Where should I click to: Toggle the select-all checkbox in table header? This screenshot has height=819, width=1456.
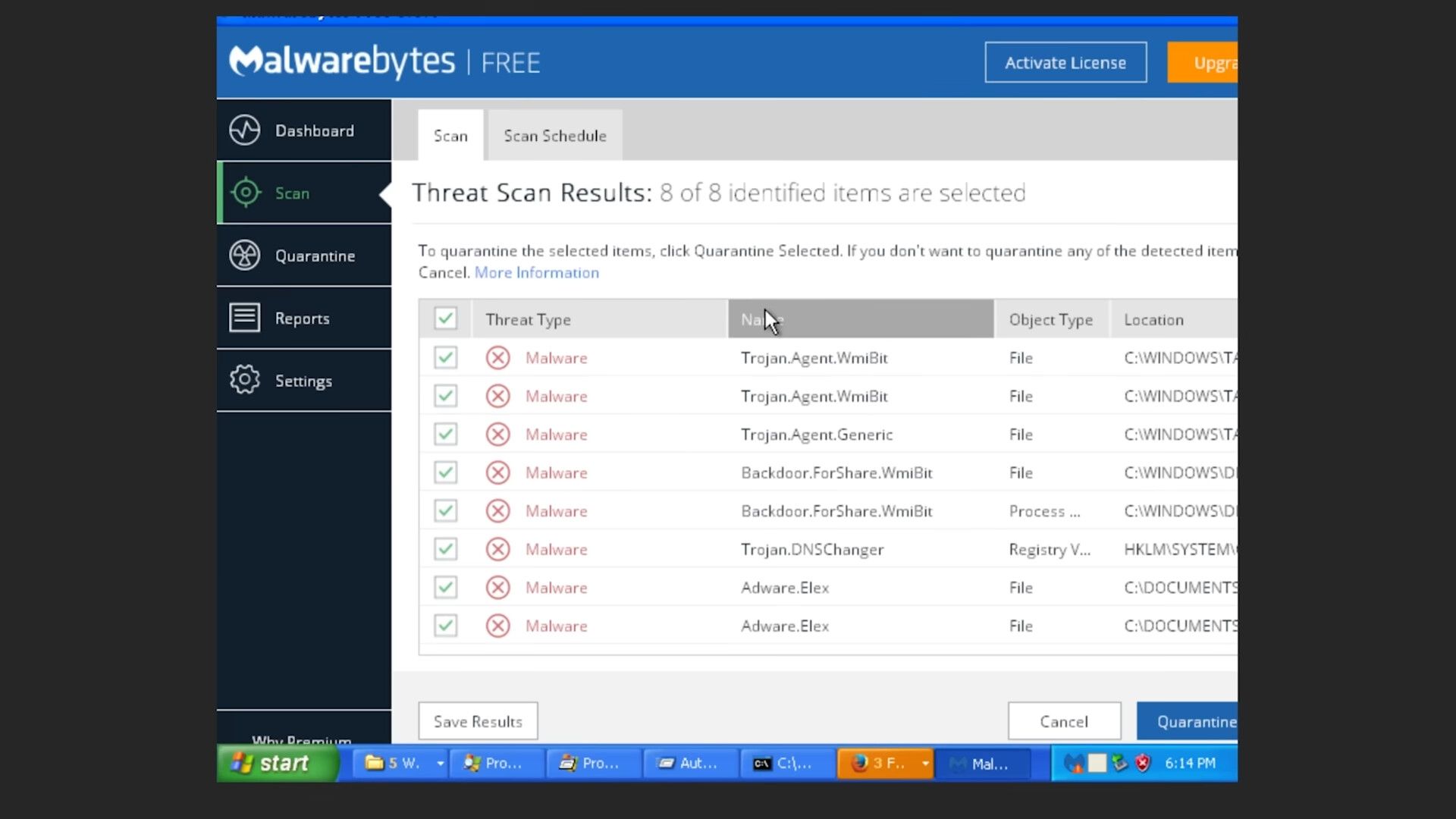pos(446,318)
